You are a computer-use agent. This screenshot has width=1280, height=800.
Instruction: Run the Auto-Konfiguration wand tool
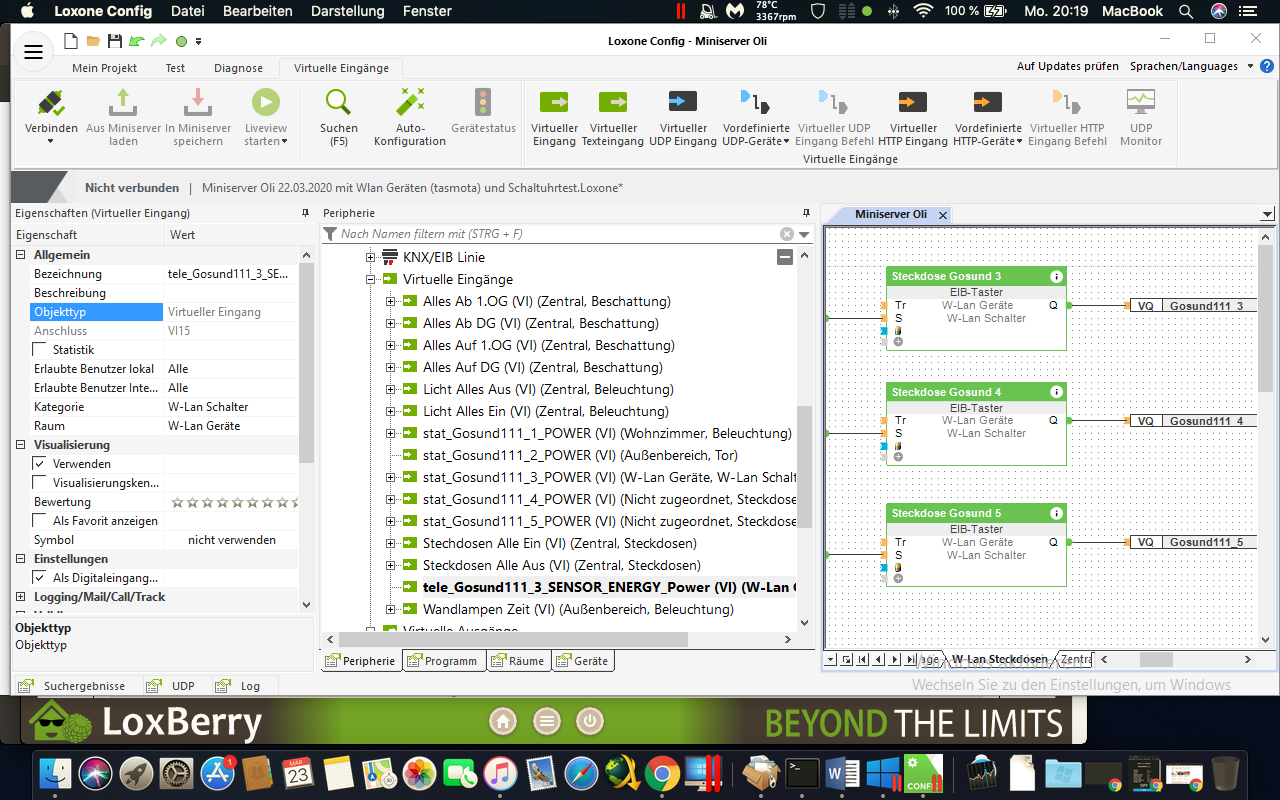(410, 103)
